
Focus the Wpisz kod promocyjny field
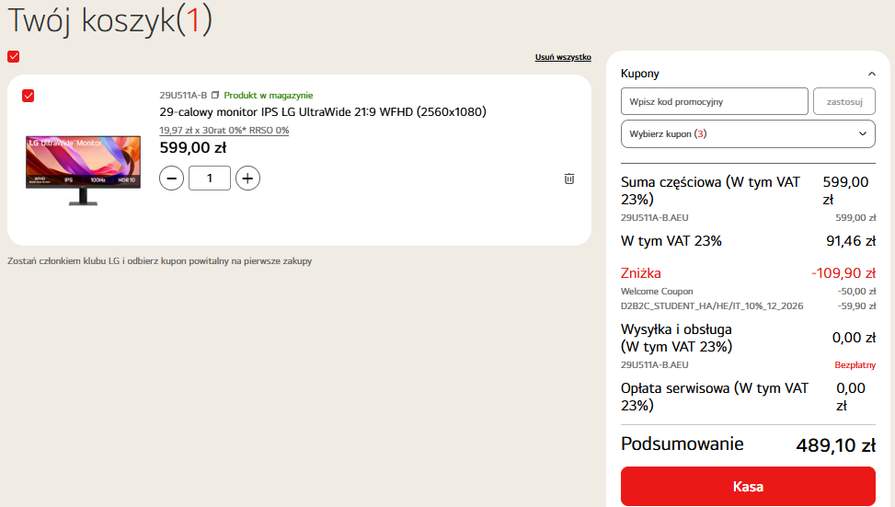point(714,102)
